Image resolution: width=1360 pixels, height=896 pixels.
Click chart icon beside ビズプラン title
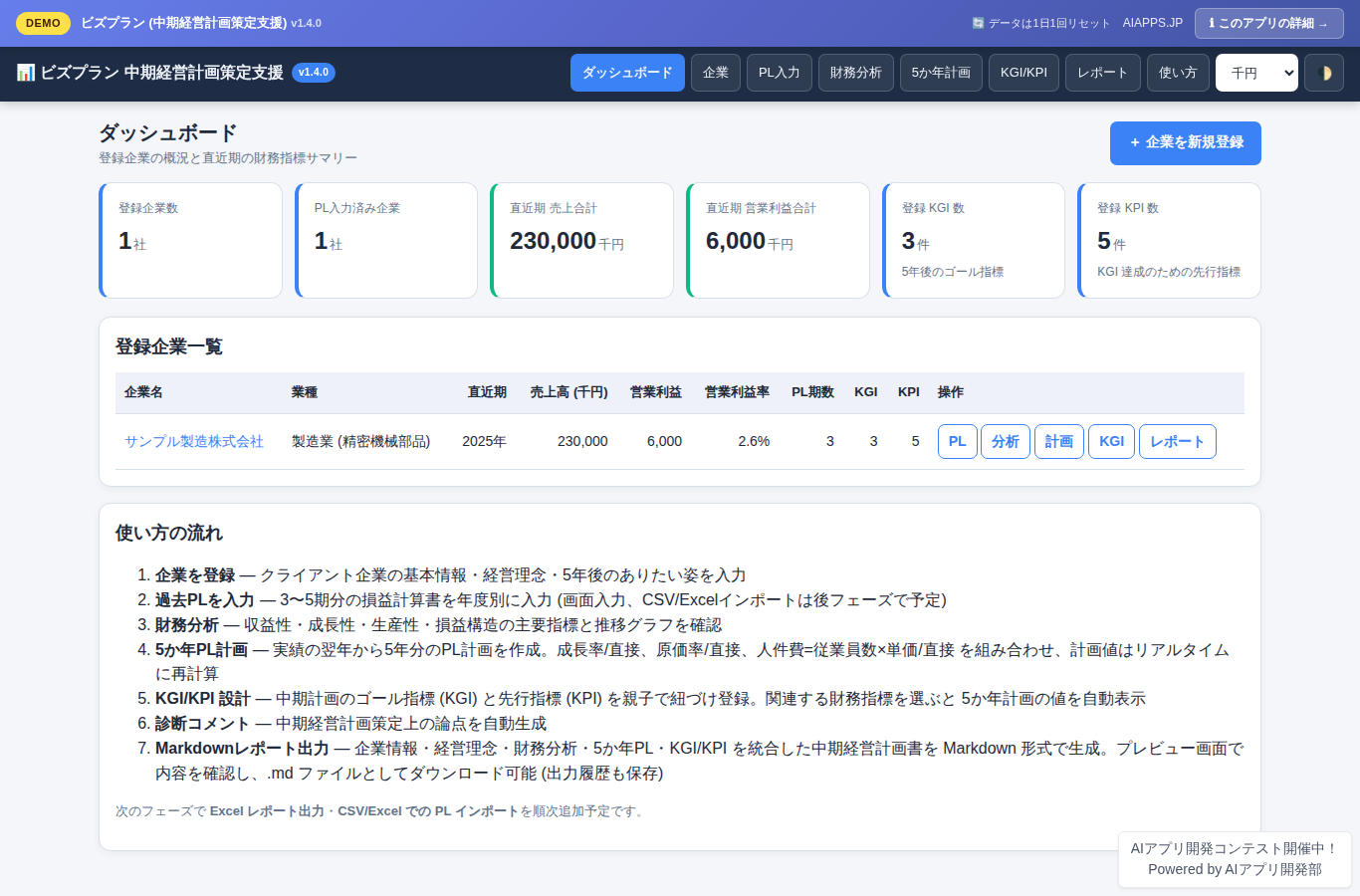pos(26,73)
